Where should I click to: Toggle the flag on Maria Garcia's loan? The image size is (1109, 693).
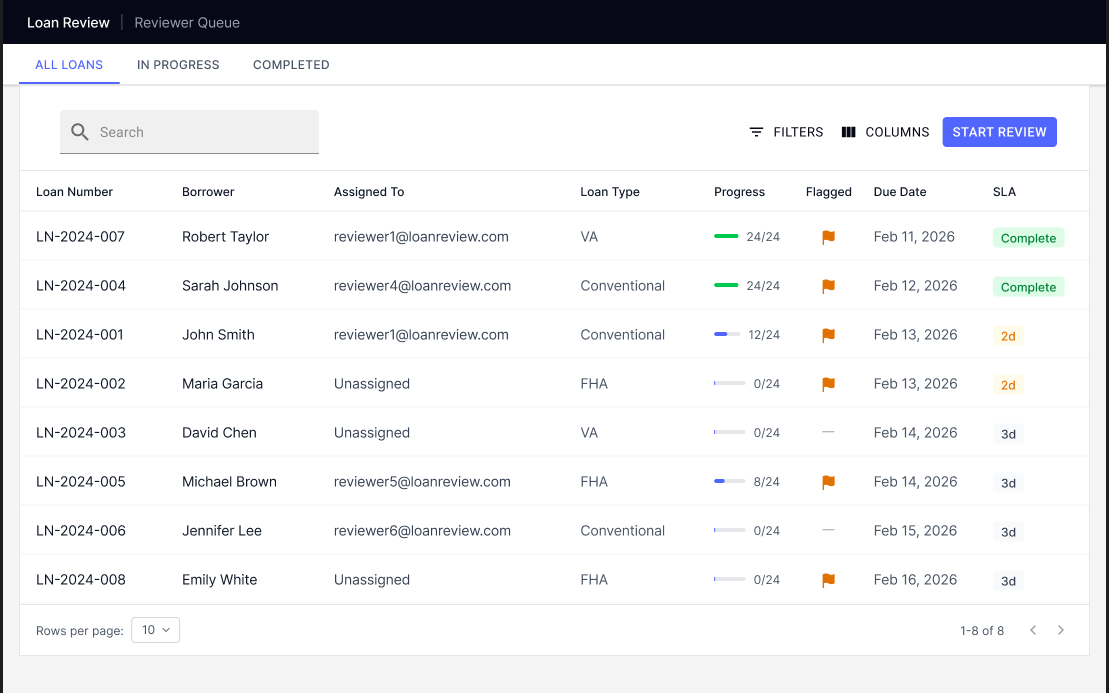pyautogui.click(x=828, y=383)
